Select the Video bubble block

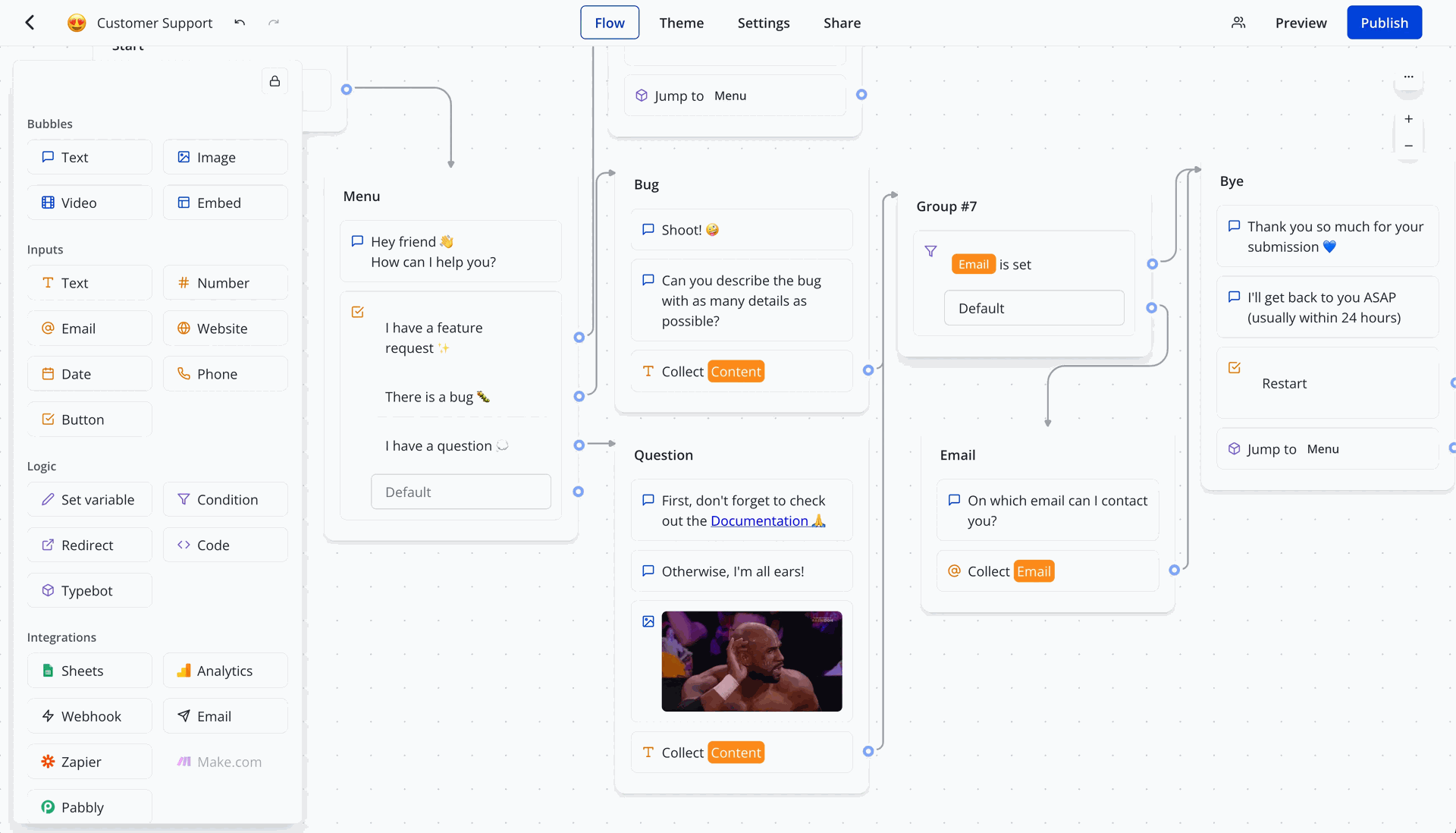coord(89,203)
